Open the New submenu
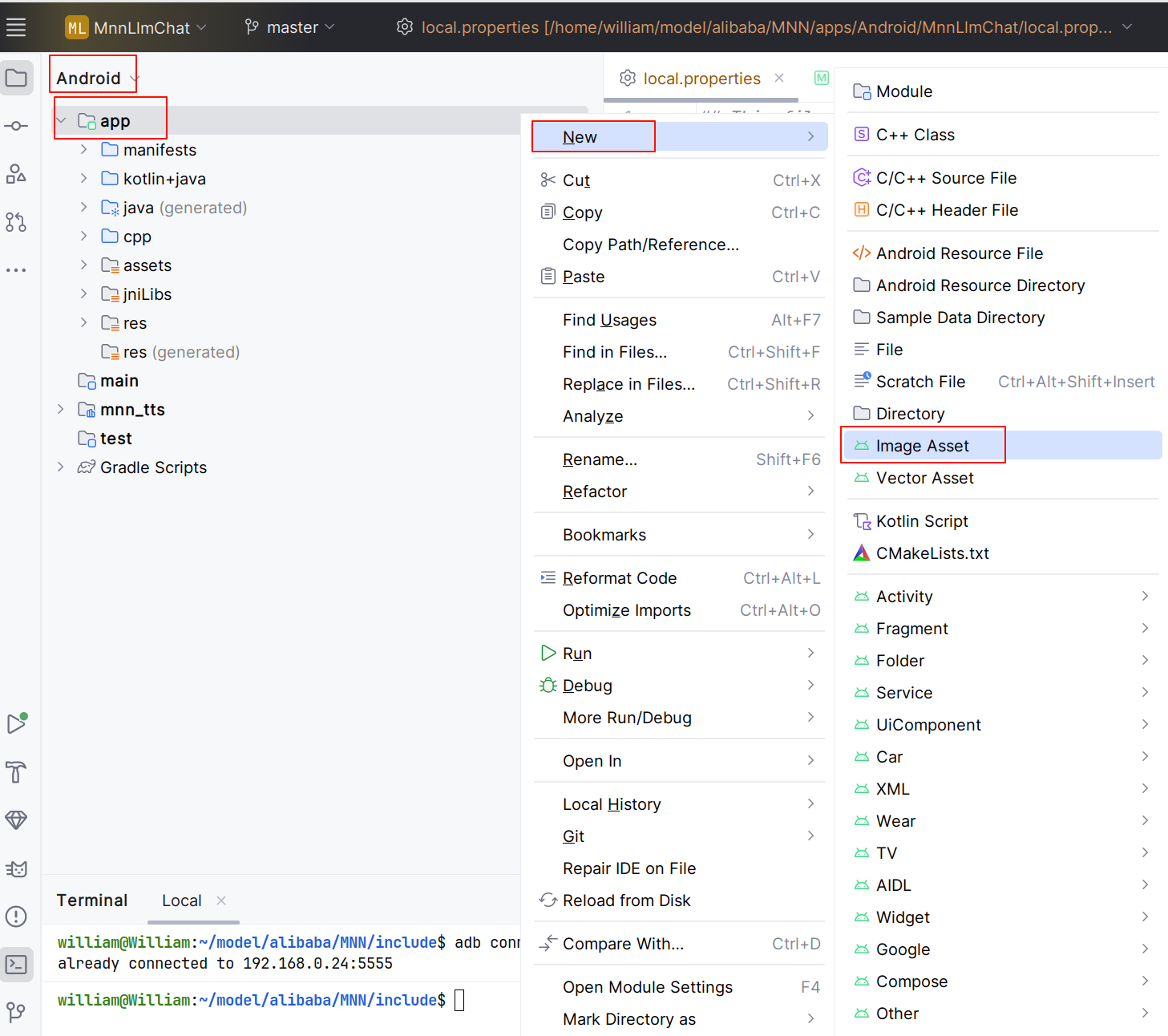Image resolution: width=1168 pixels, height=1036 pixels. [680, 136]
